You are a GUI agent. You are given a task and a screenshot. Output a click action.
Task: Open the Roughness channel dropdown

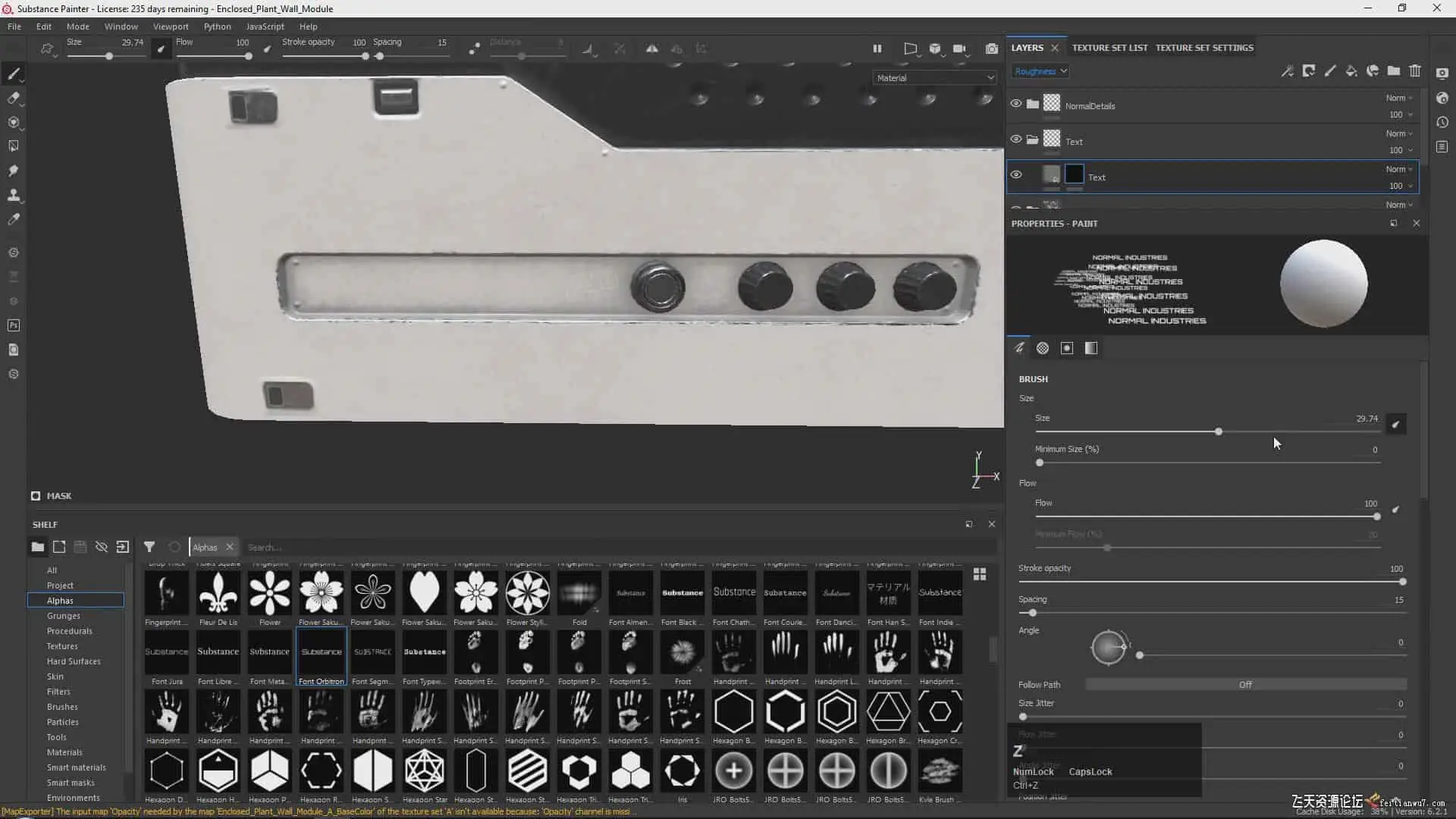coord(1040,71)
